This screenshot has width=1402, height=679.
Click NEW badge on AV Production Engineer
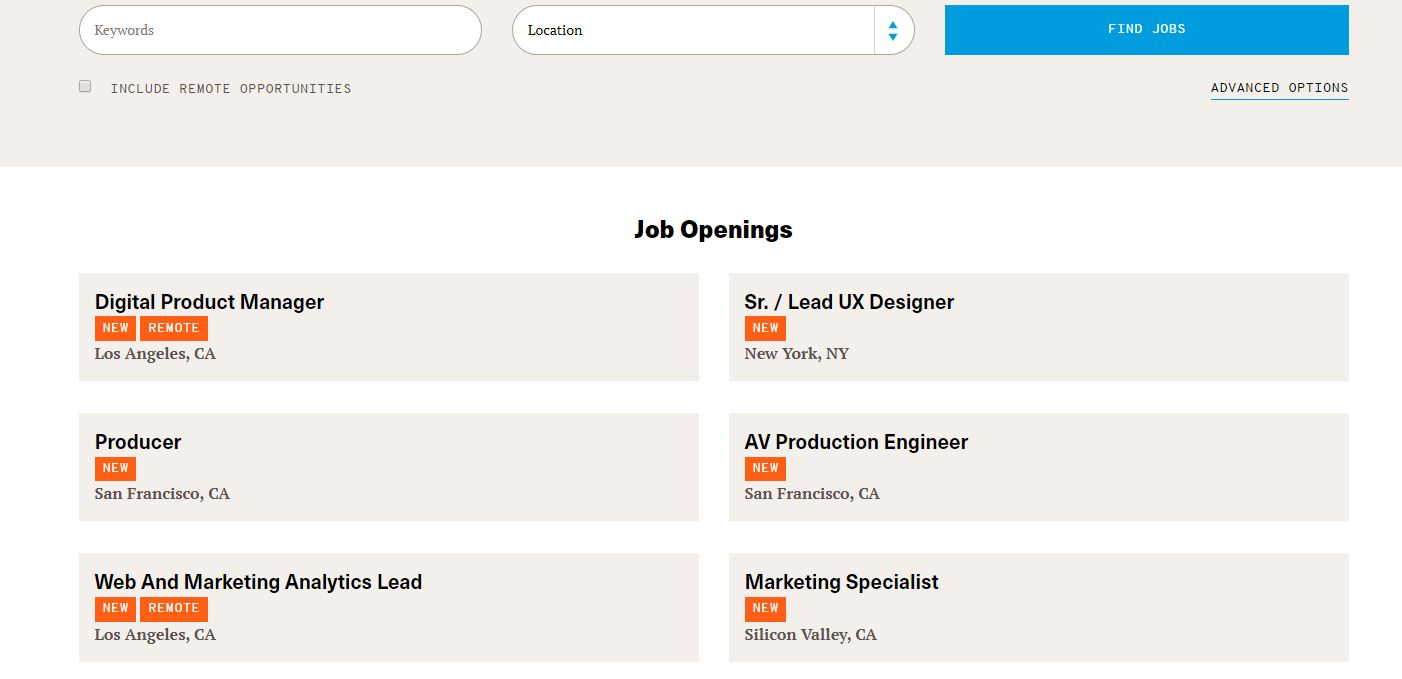pos(766,468)
